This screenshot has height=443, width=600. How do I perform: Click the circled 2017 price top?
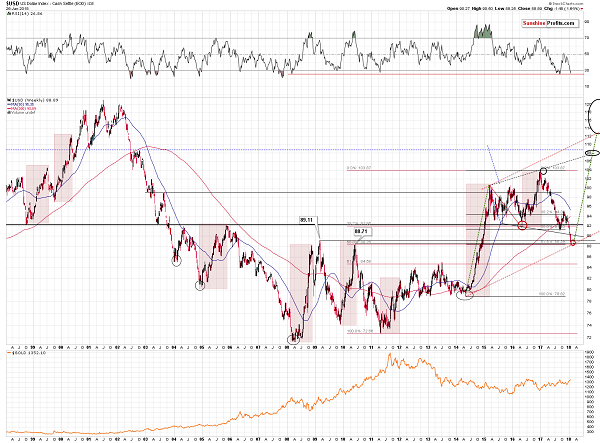[x=544, y=170]
